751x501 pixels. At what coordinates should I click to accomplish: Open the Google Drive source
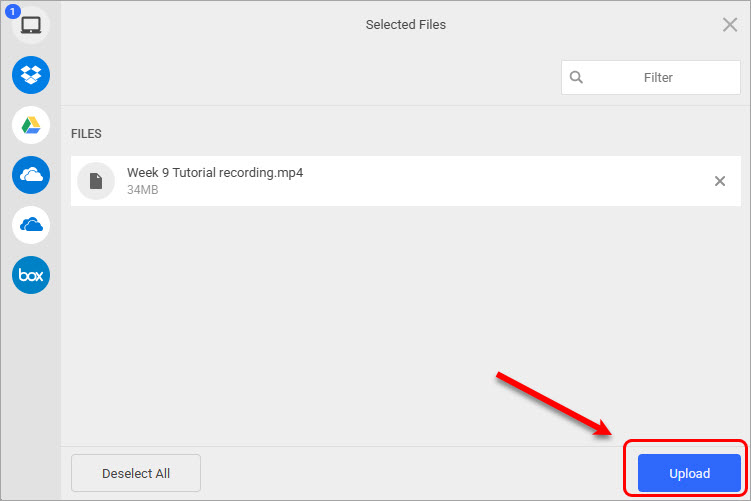31,125
